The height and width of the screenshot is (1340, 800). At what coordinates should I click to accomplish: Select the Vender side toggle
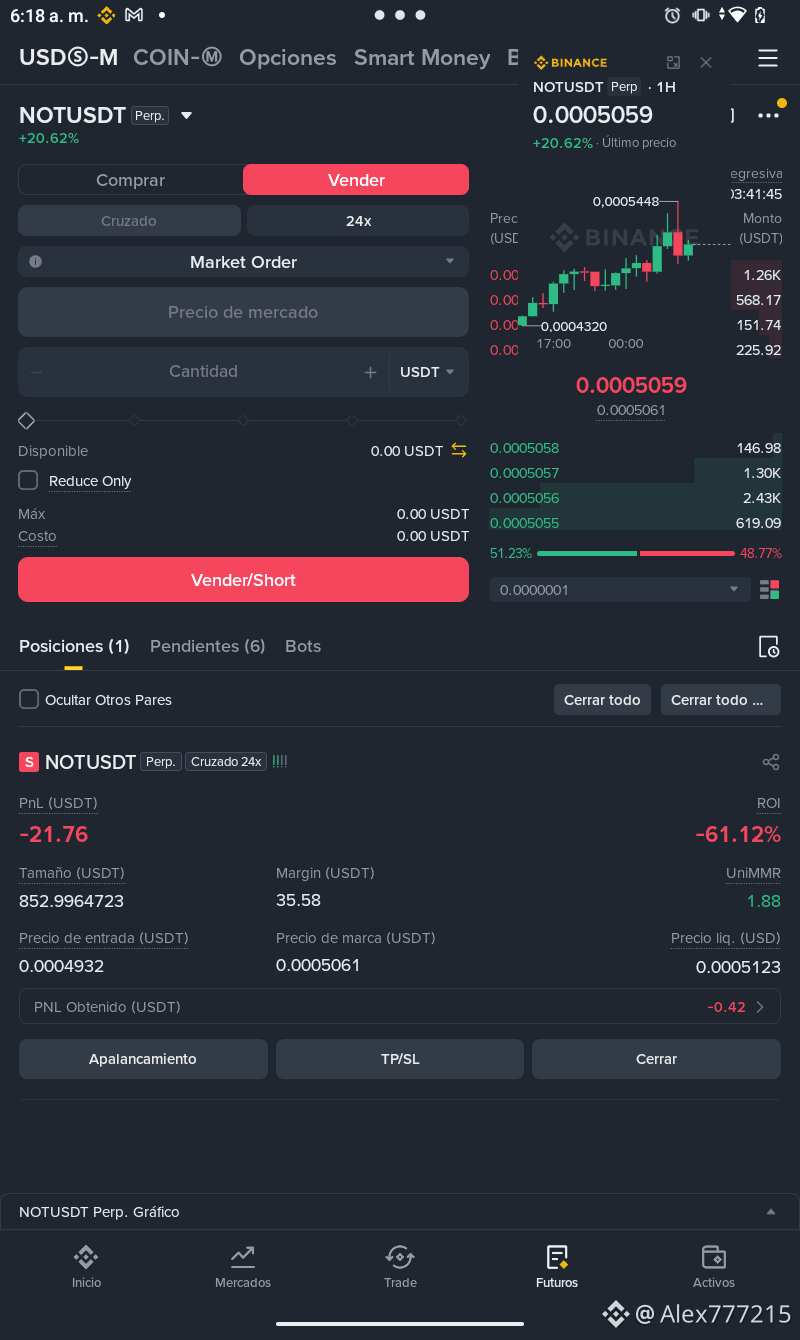pyautogui.click(x=356, y=180)
